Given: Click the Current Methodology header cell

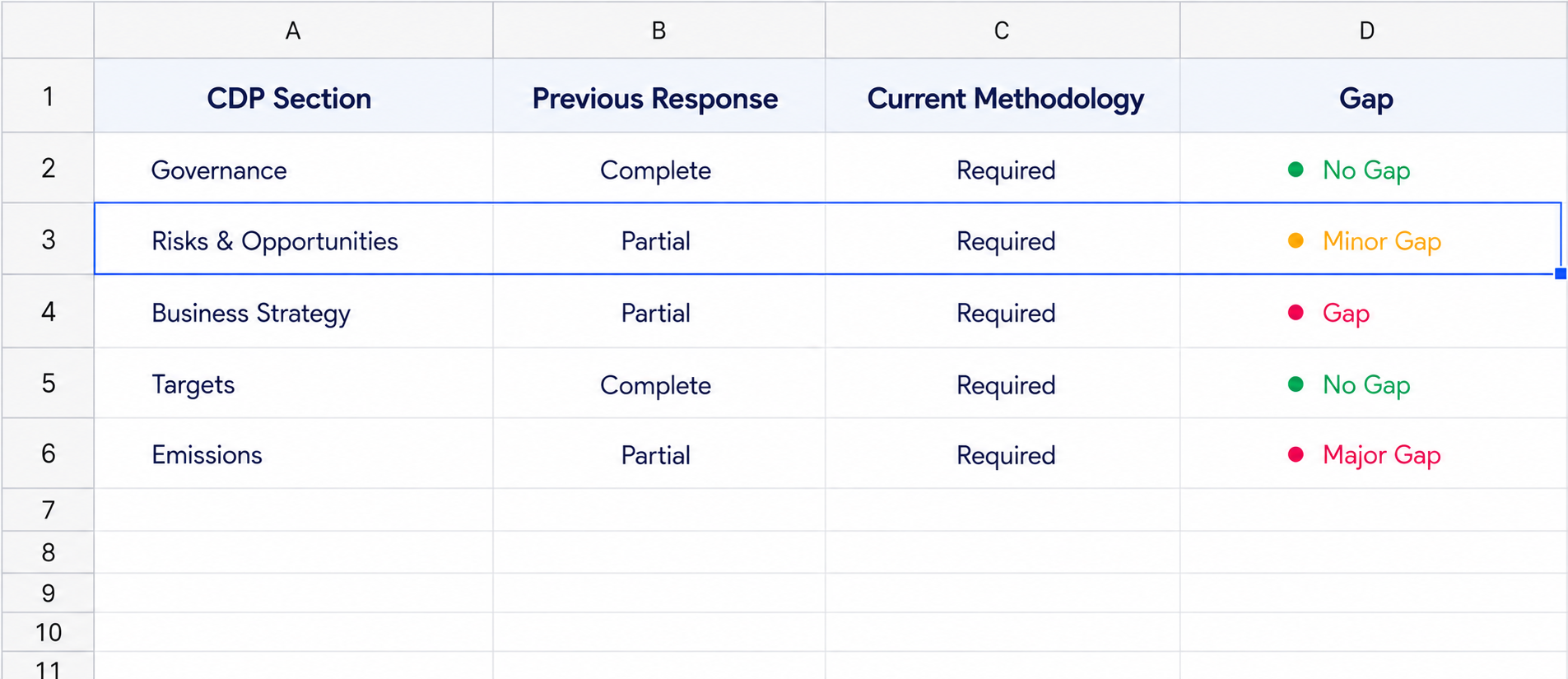Looking at the screenshot, I should point(1002,96).
